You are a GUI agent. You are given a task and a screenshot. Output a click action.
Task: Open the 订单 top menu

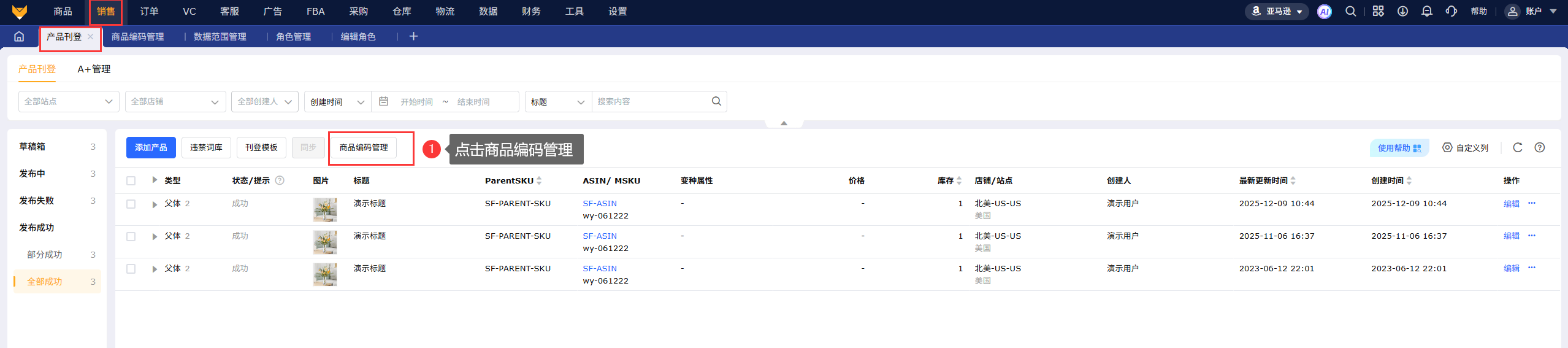tap(149, 12)
